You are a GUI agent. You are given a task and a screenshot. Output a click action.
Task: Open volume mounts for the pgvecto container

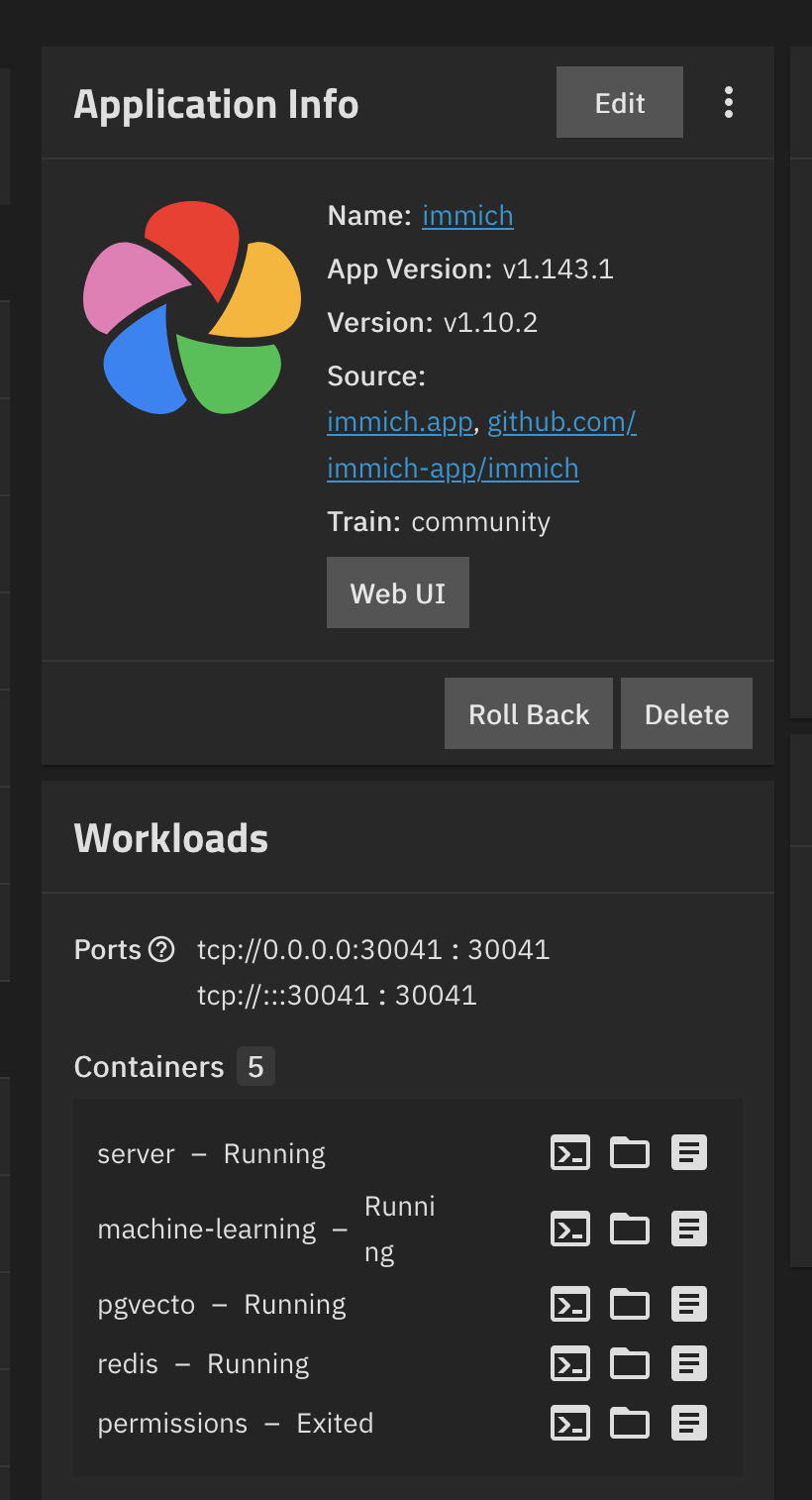630,1304
